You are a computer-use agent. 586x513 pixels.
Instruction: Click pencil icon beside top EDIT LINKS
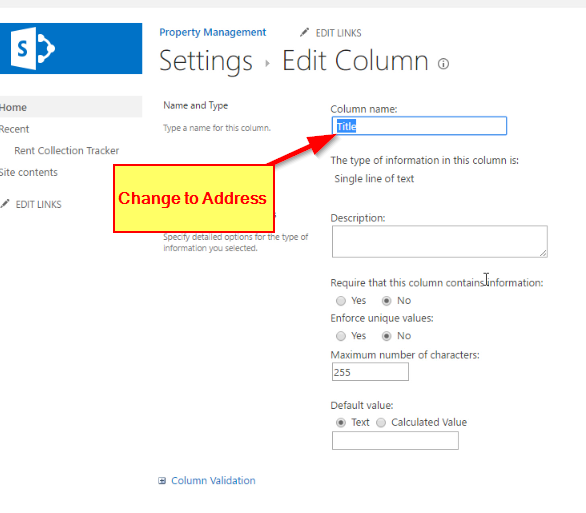point(305,33)
